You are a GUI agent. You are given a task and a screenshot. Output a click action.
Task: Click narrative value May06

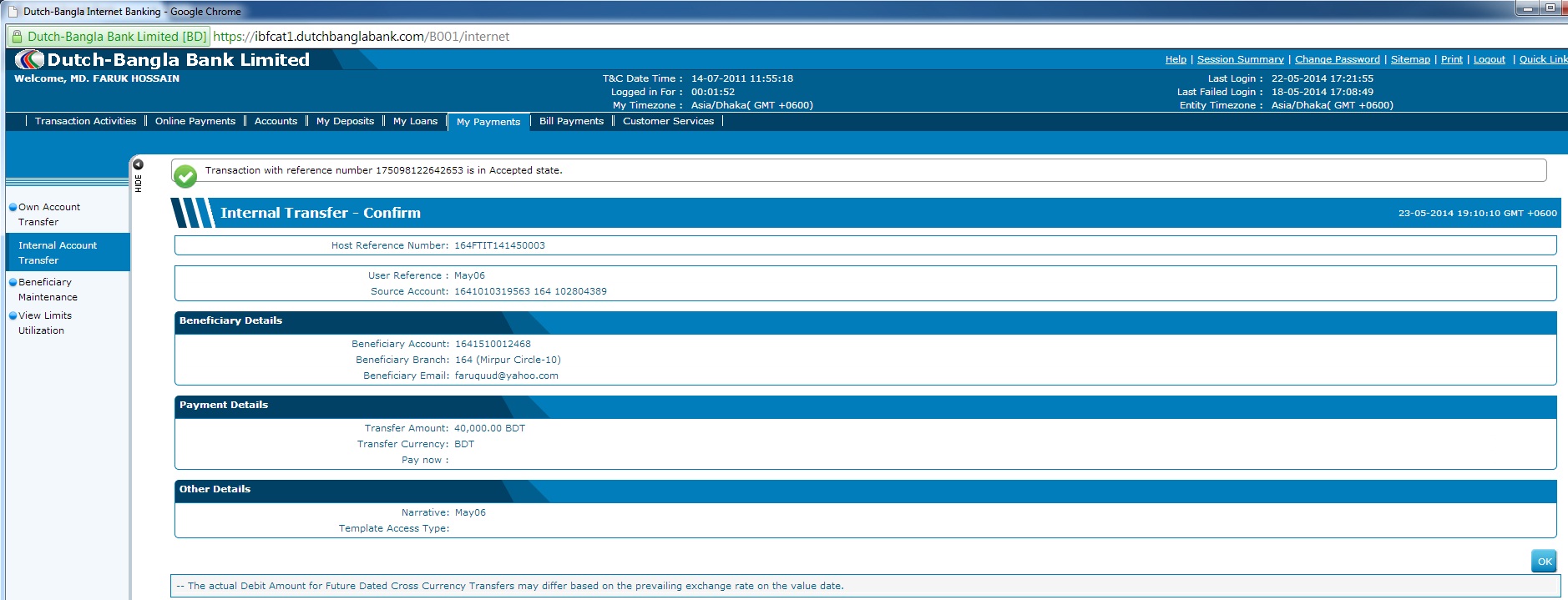click(x=470, y=512)
